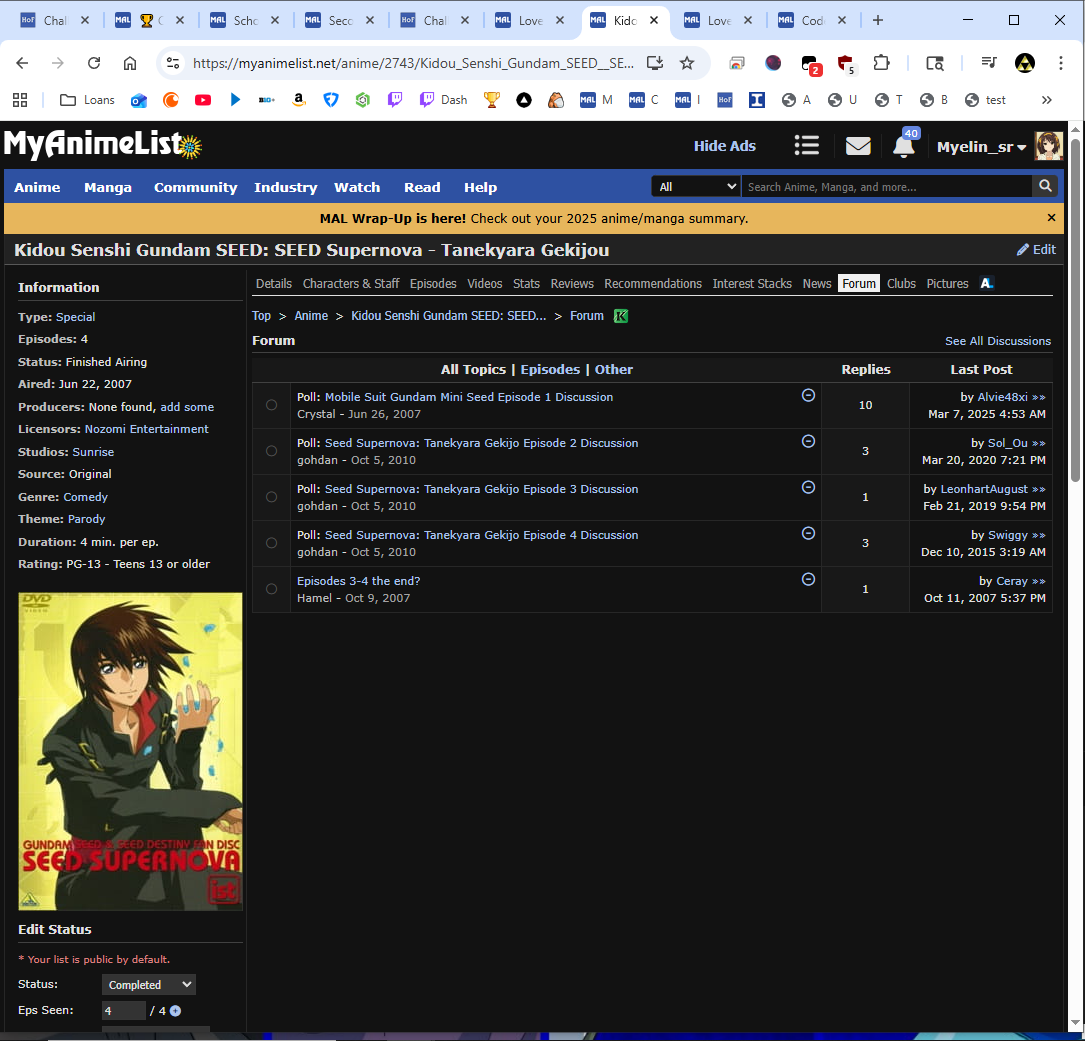Open the Manga nav menu

click(x=108, y=187)
